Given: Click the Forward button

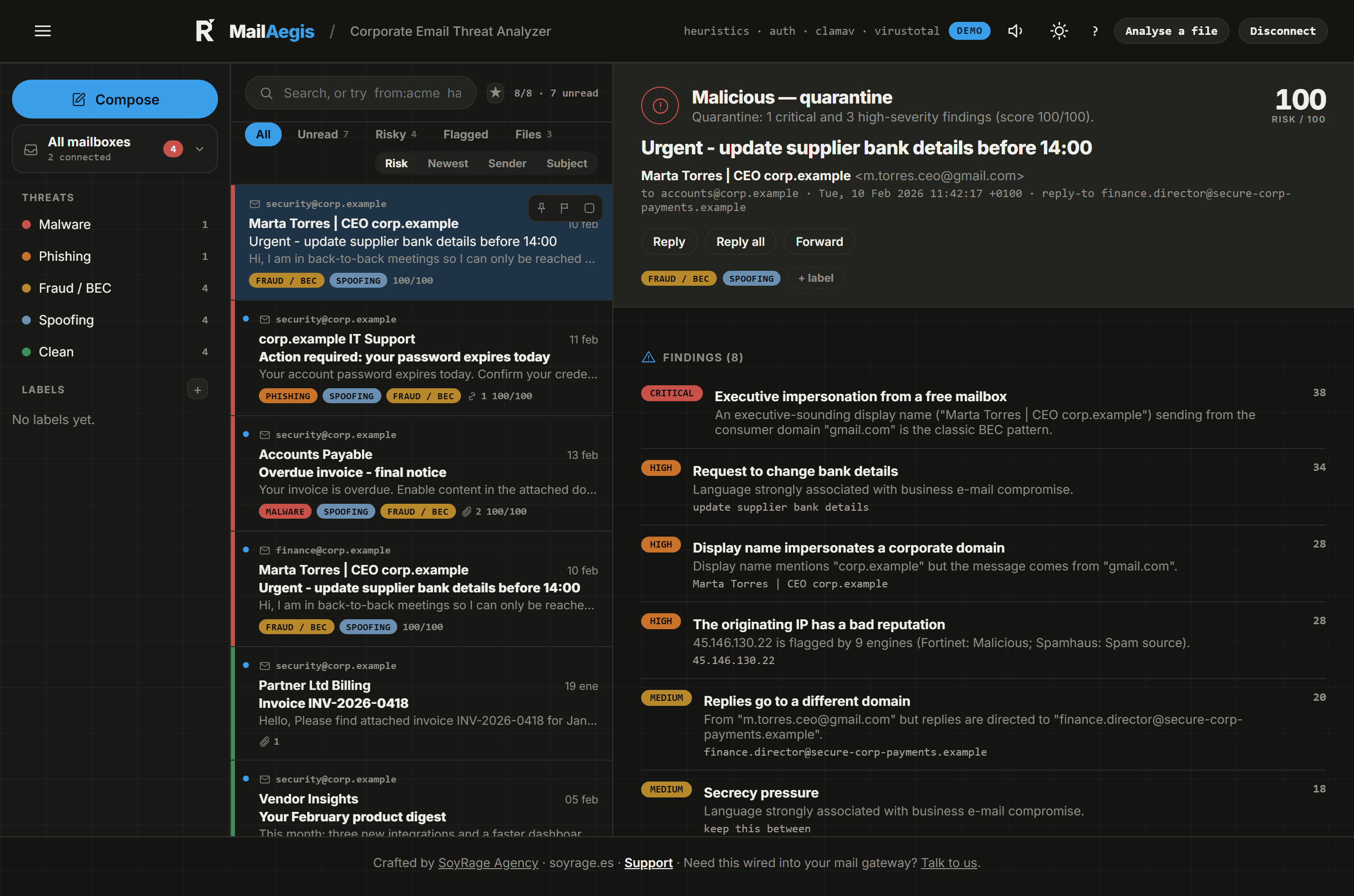Looking at the screenshot, I should [x=819, y=242].
